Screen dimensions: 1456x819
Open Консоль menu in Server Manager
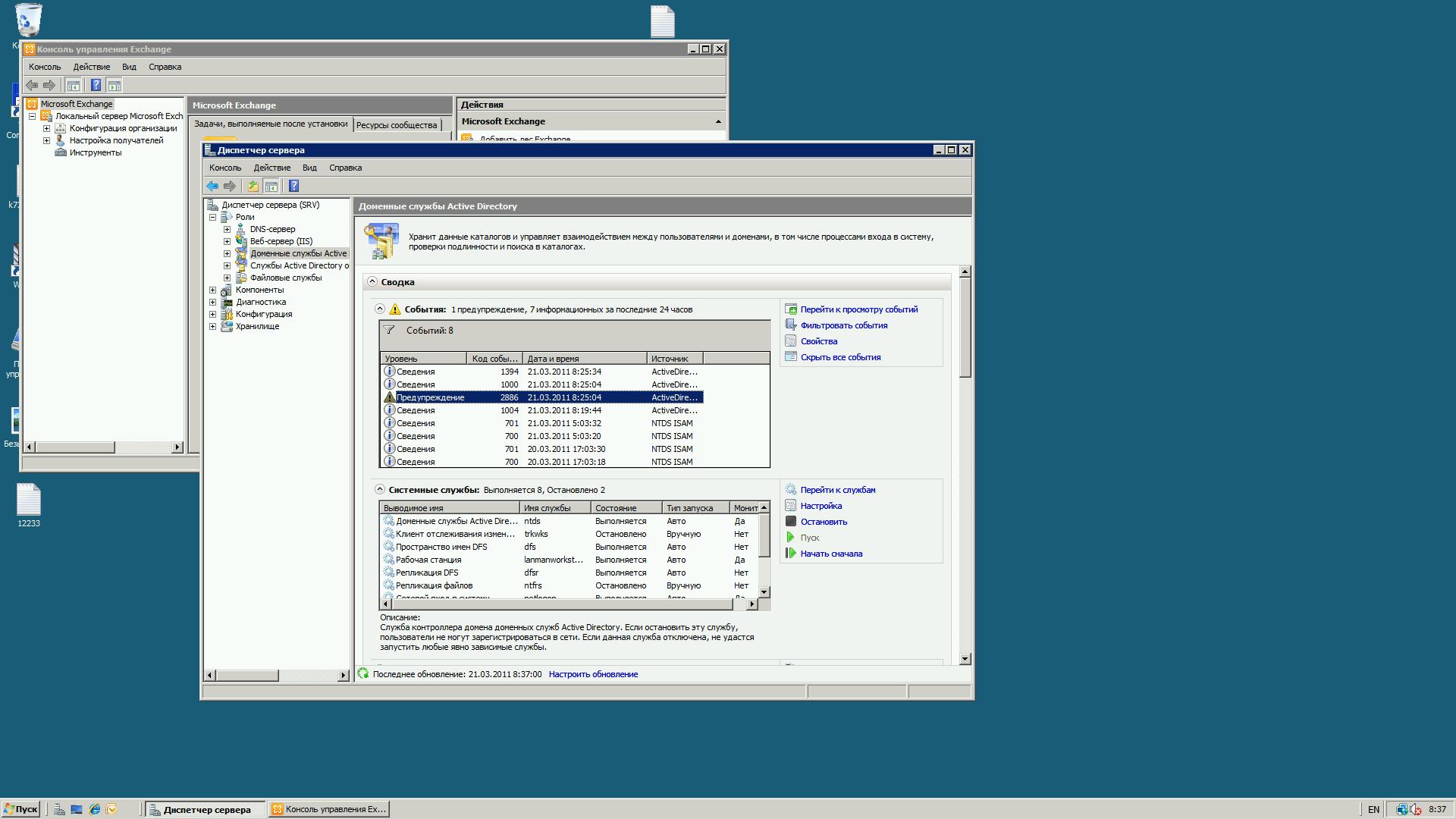pyautogui.click(x=225, y=168)
